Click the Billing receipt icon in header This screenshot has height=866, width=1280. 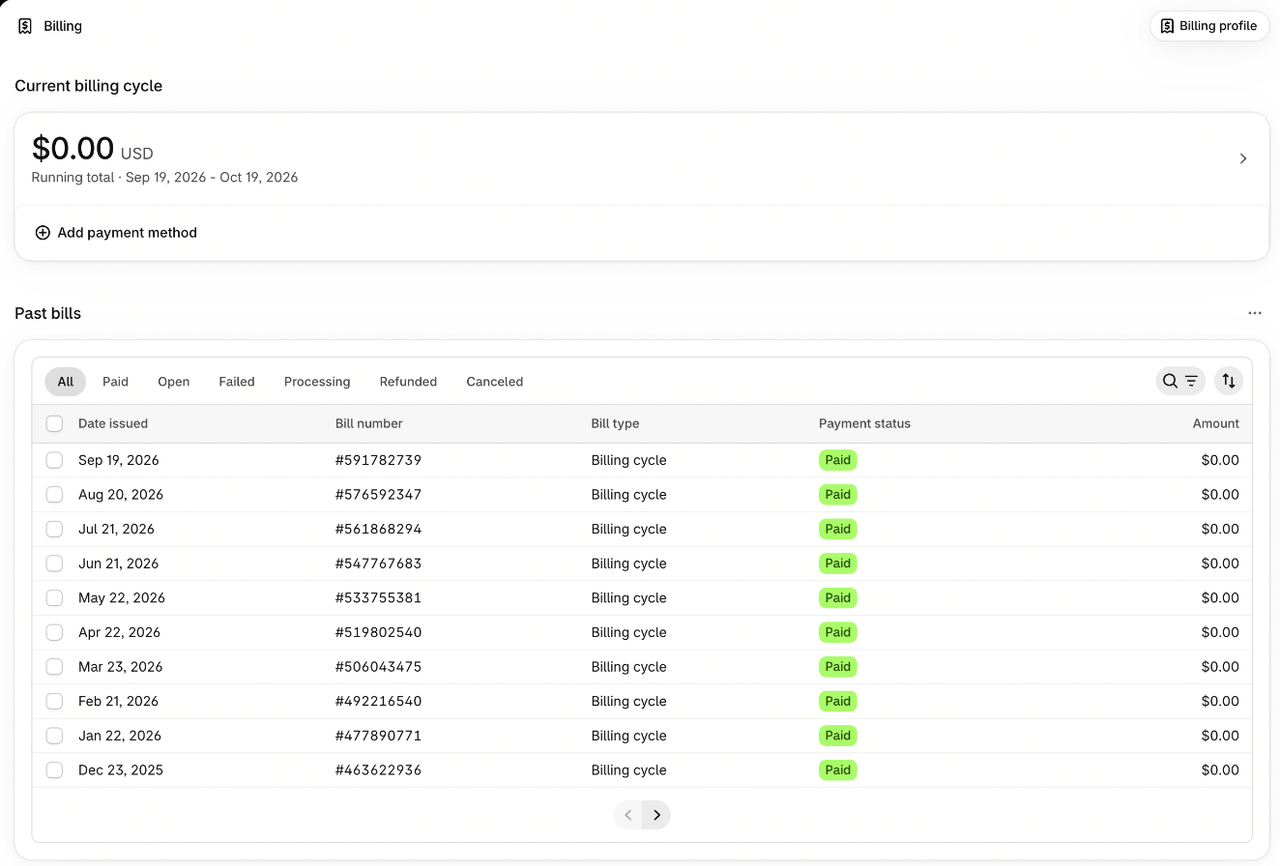coord(25,26)
